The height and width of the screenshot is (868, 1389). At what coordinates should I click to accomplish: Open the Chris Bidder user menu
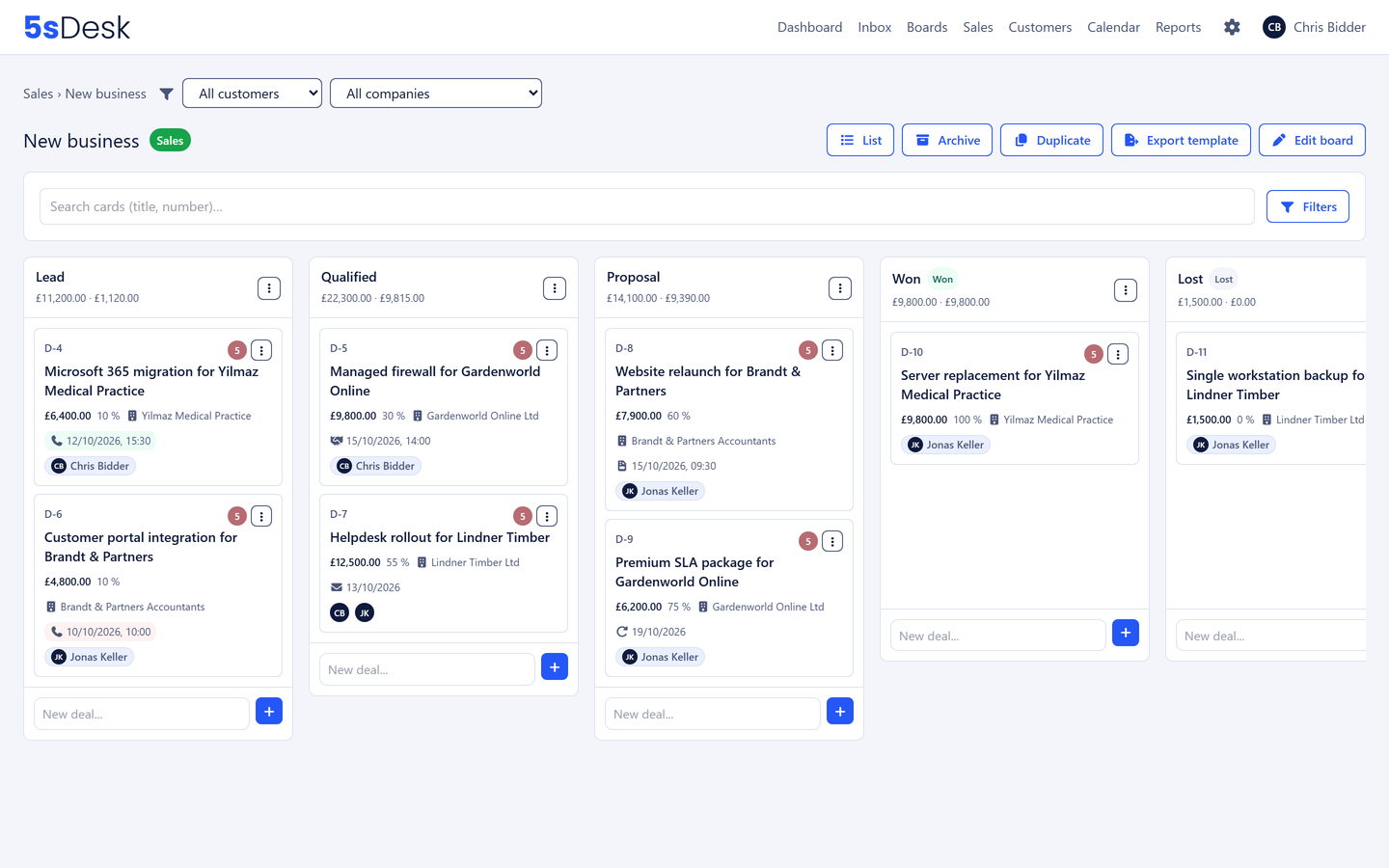pyautogui.click(x=1314, y=27)
